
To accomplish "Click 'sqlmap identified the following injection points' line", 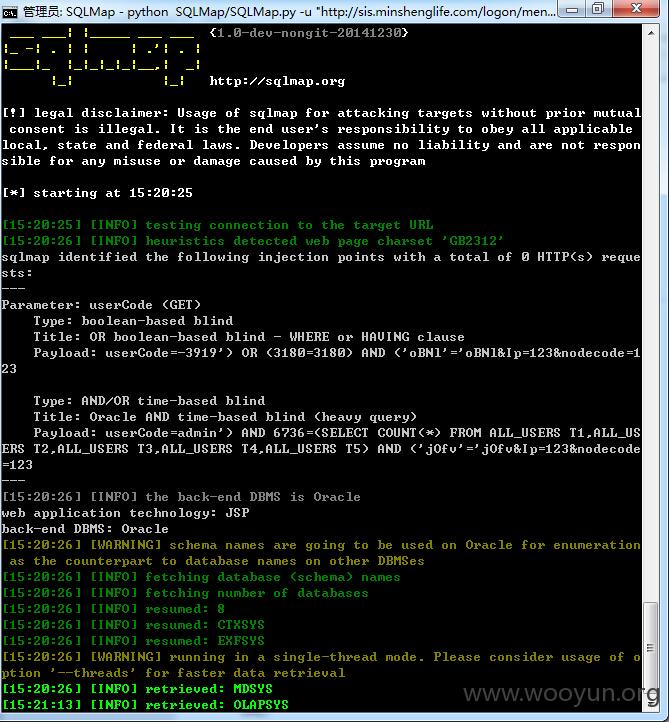I will tap(321, 265).
